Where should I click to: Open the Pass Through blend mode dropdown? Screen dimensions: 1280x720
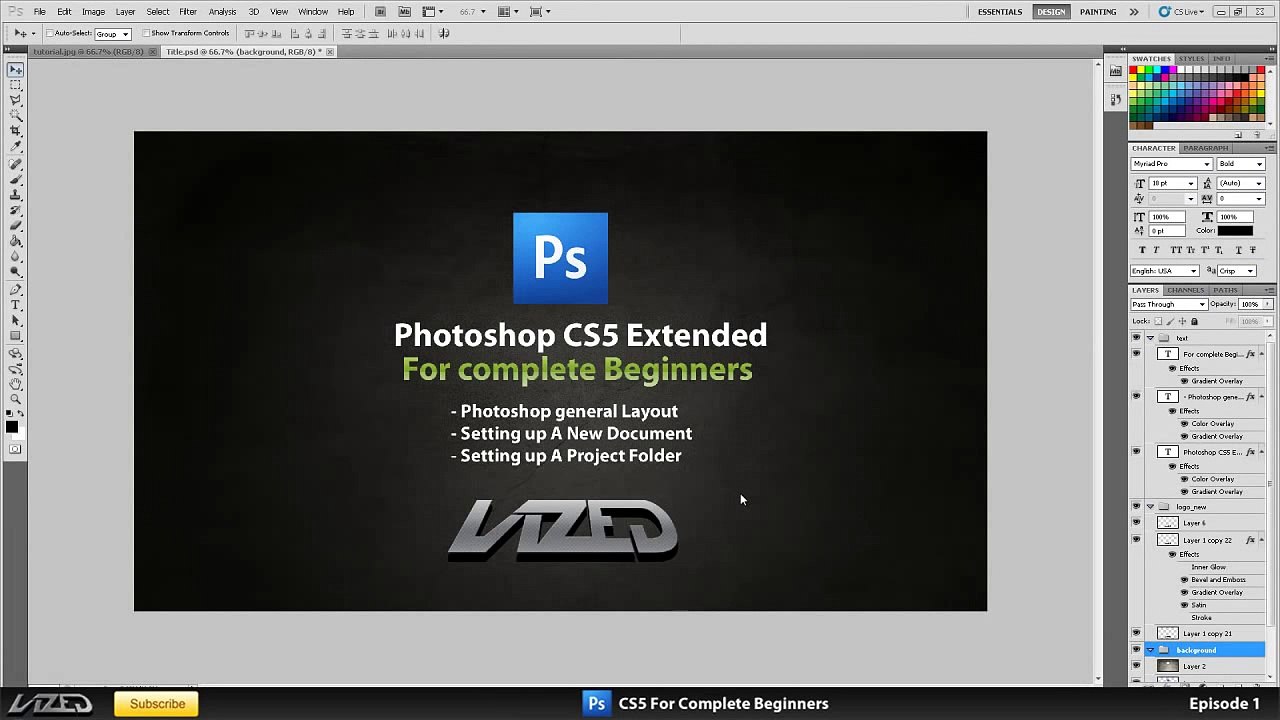click(x=1169, y=304)
